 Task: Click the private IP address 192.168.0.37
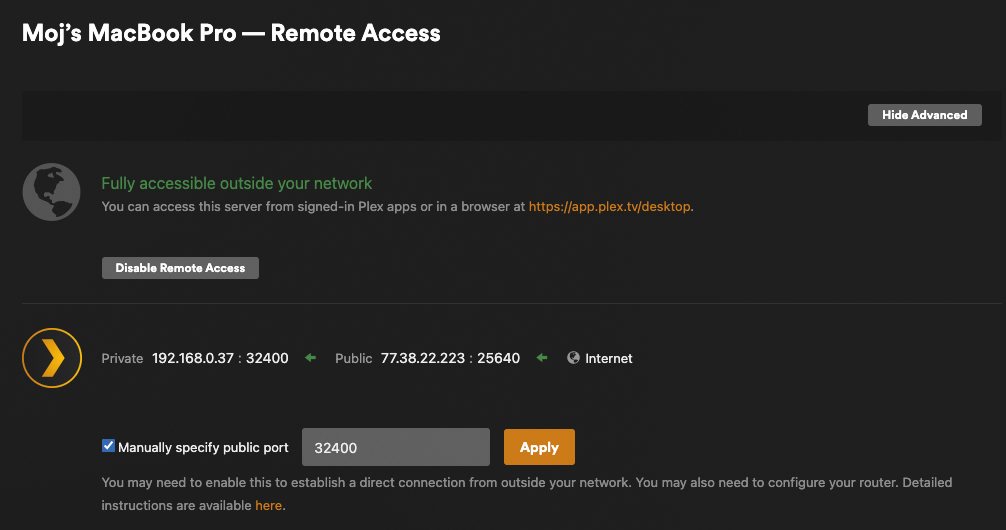point(192,358)
